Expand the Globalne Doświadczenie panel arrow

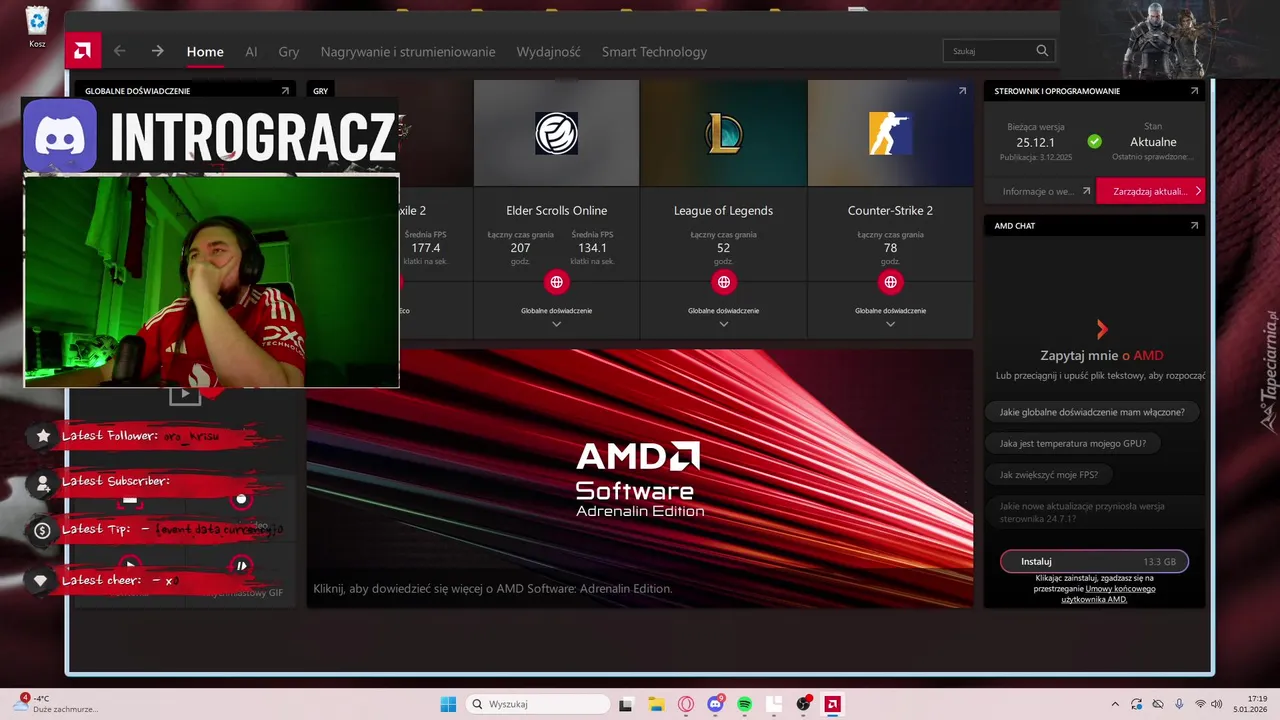tap(285, 91)
